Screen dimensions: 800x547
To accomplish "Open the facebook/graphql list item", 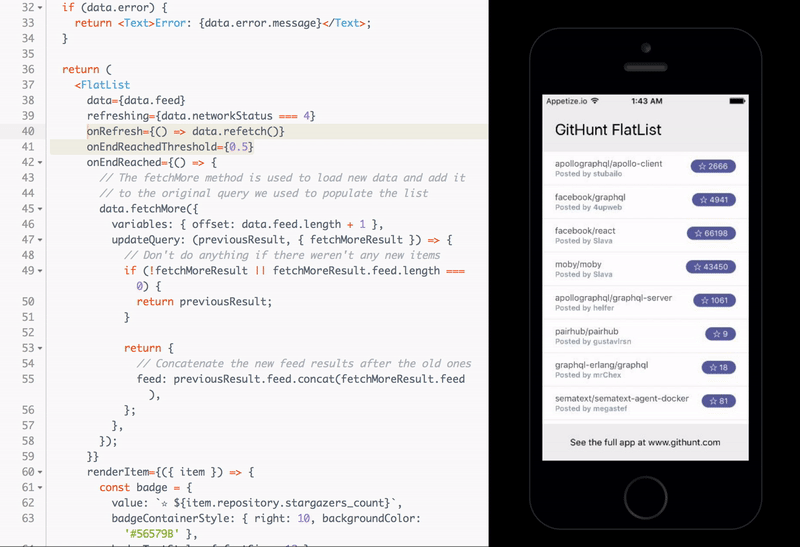I will click(x=645, y=202).
